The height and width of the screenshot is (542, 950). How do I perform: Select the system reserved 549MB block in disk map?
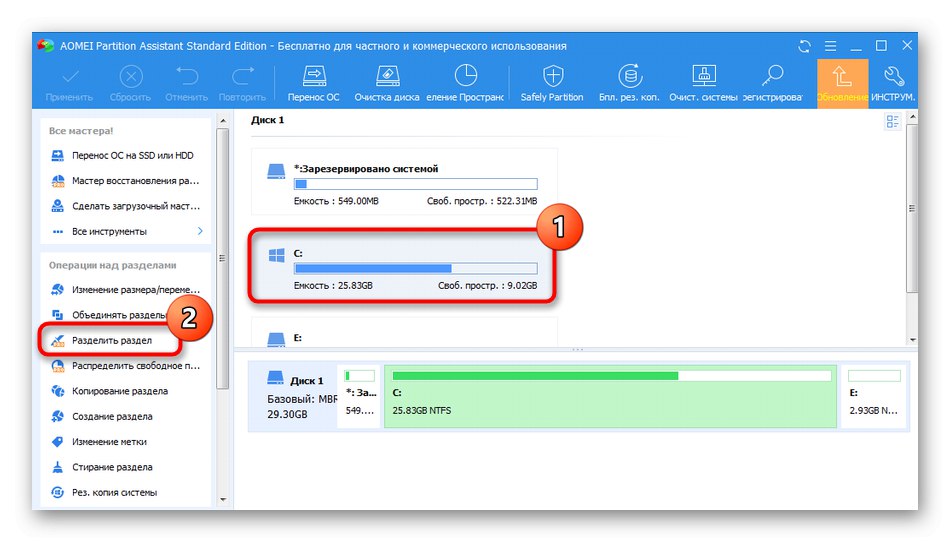pos(360,396)
